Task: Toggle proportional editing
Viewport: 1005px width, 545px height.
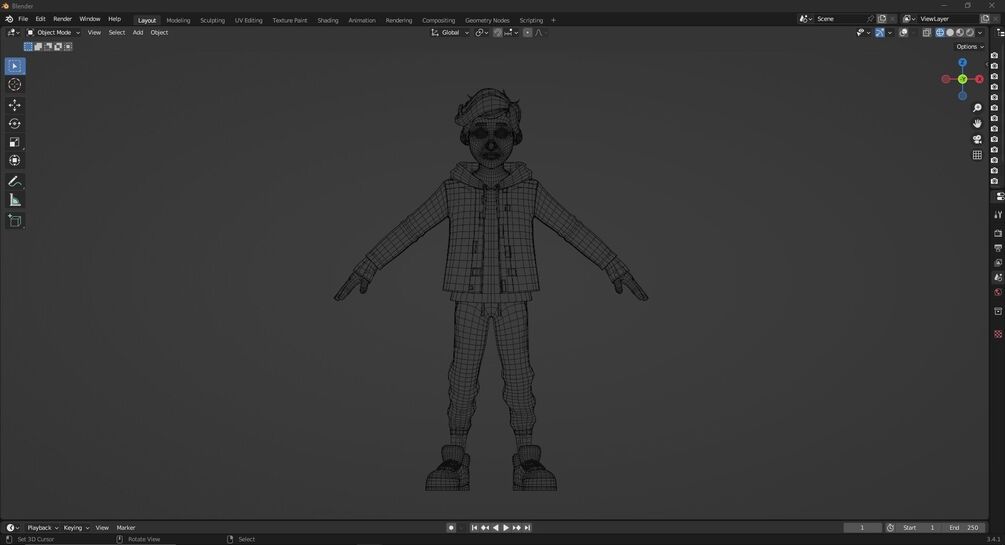Action: click(x=527, y=33)
